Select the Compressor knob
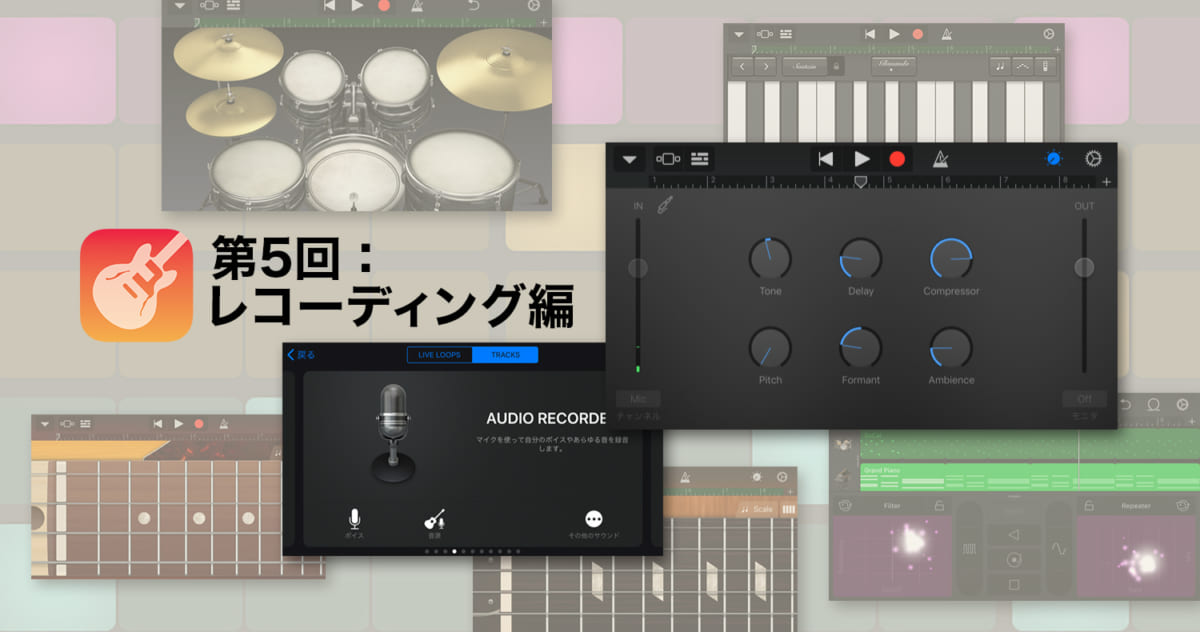The width and height of the screenshot is (1200, 632). 951,259
